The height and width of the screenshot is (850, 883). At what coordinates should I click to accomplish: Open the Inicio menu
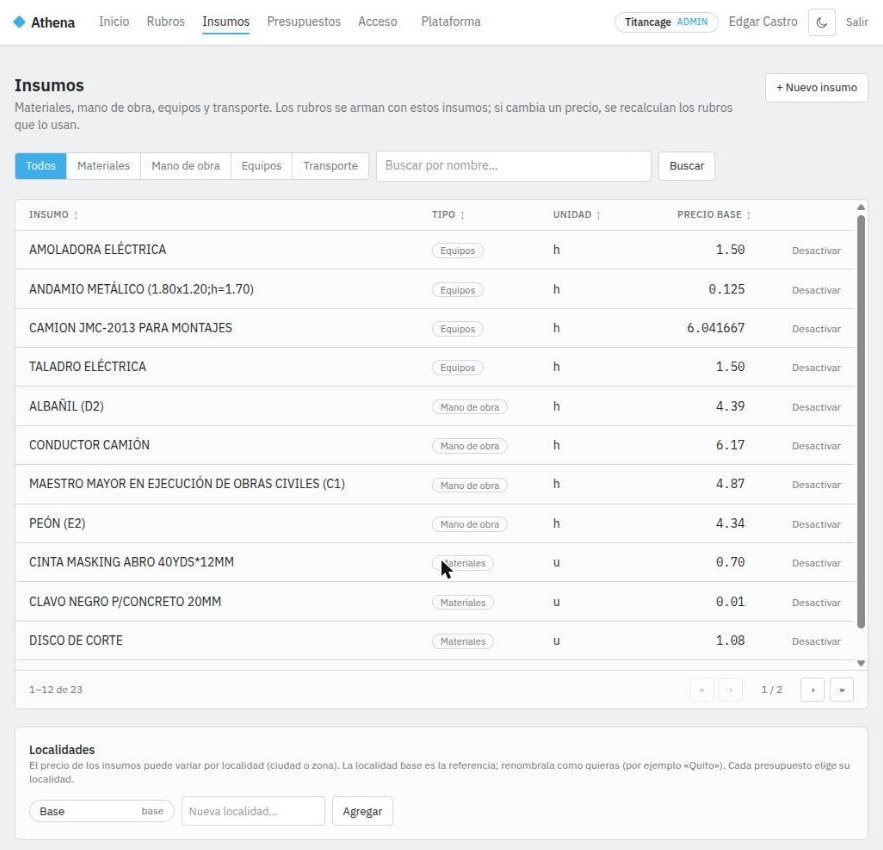pyautogui.click(x=114, y=21)
